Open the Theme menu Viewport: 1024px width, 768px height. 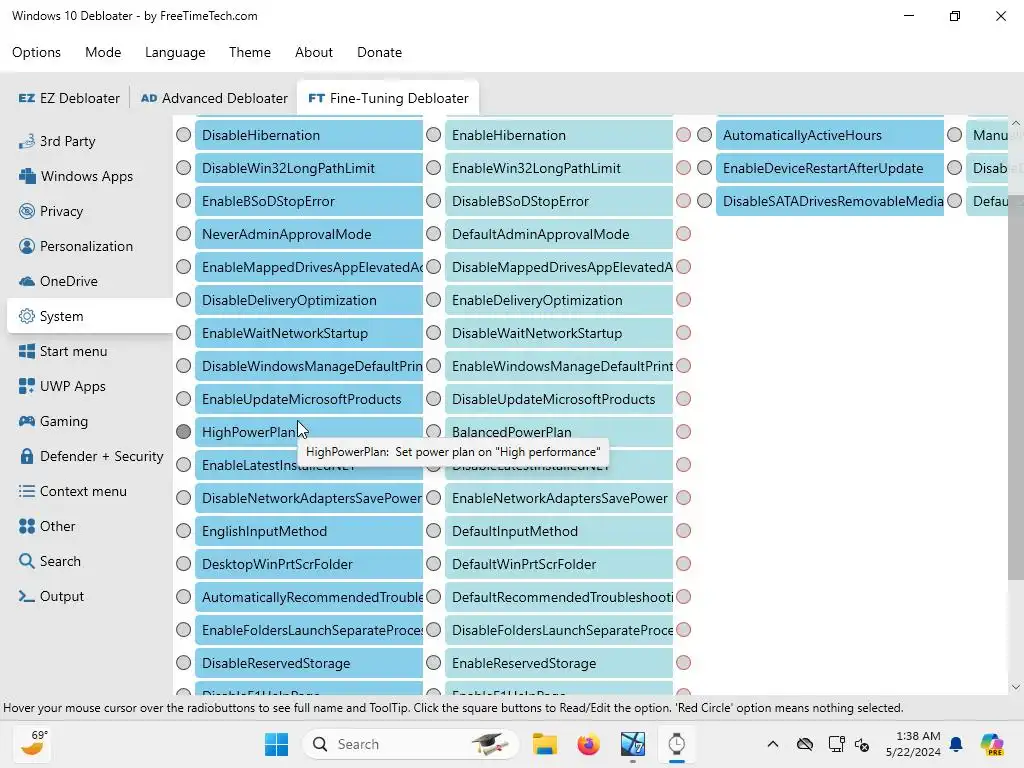249,52
